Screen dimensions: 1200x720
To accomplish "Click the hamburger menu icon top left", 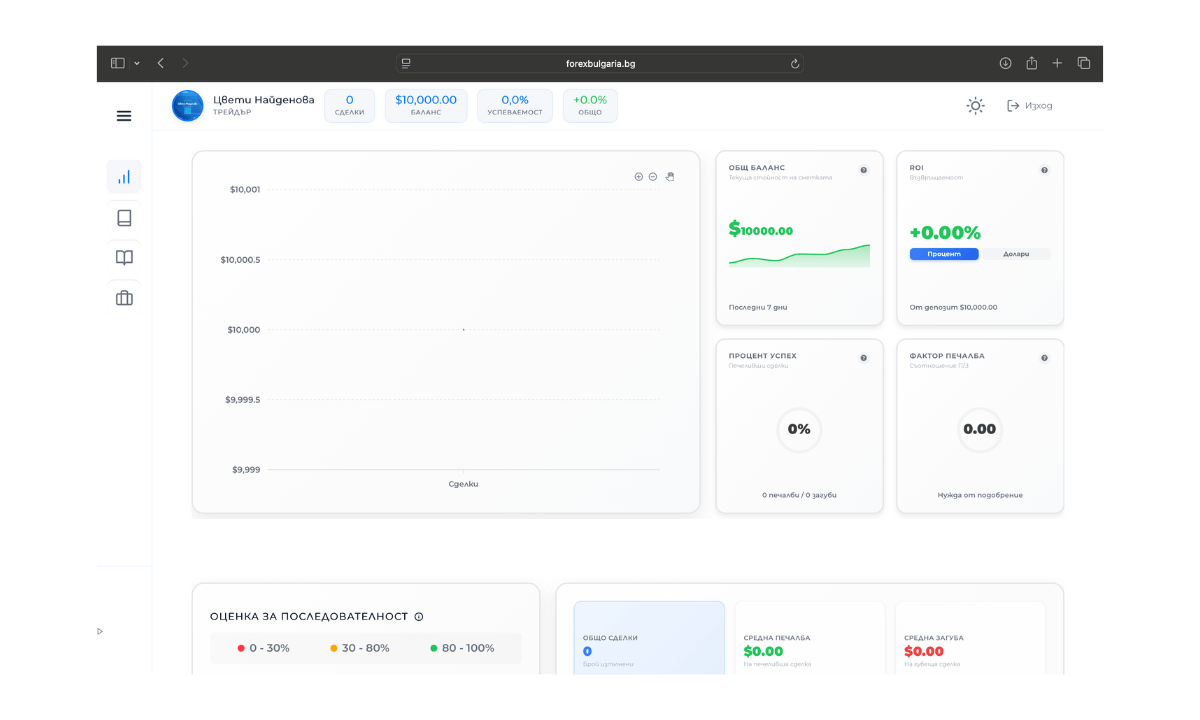I will 124,115.
